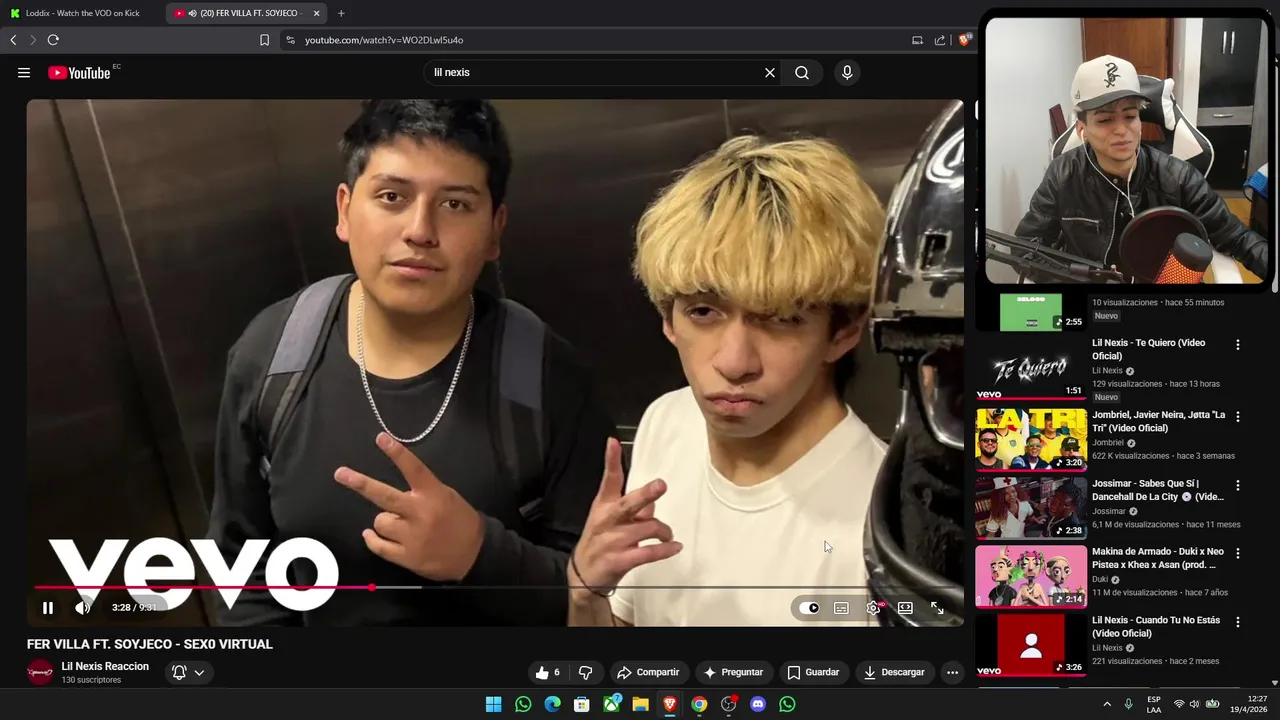Open the player settings gear
The height and width of the screenshot is (720, 1280).
click(x=873, y=608)
